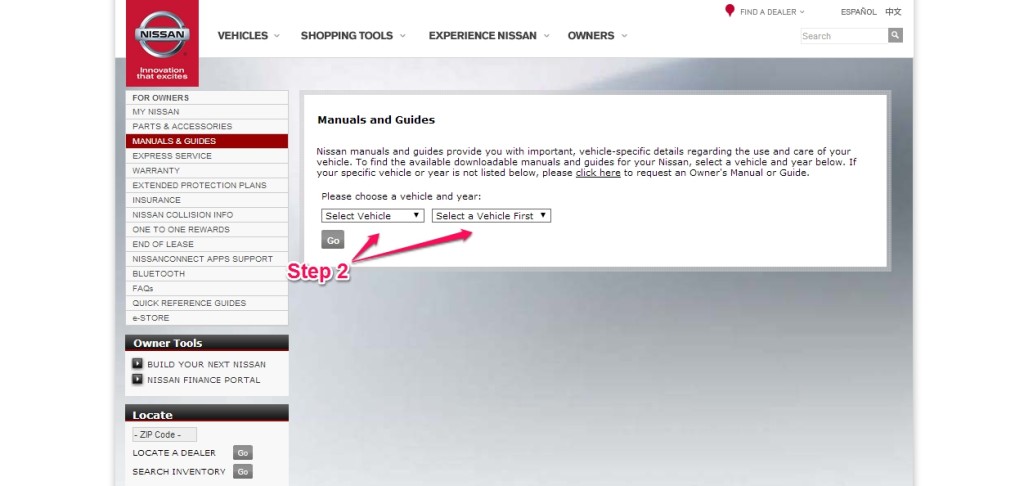Click the Owner Tools panel header
Screen dimensions: 1024x486
206,343
